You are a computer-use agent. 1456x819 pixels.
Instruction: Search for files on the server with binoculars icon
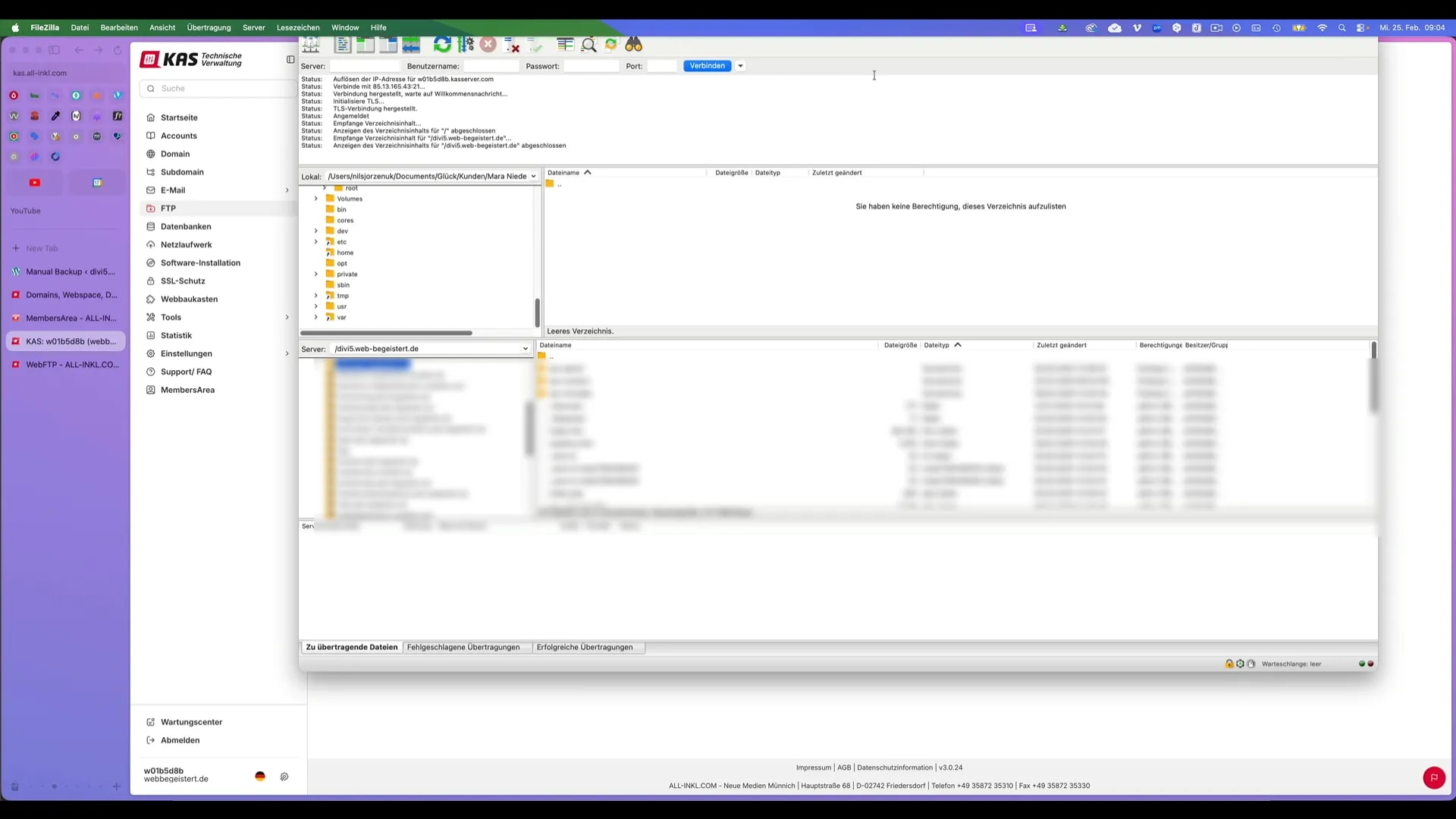(633, 45)
